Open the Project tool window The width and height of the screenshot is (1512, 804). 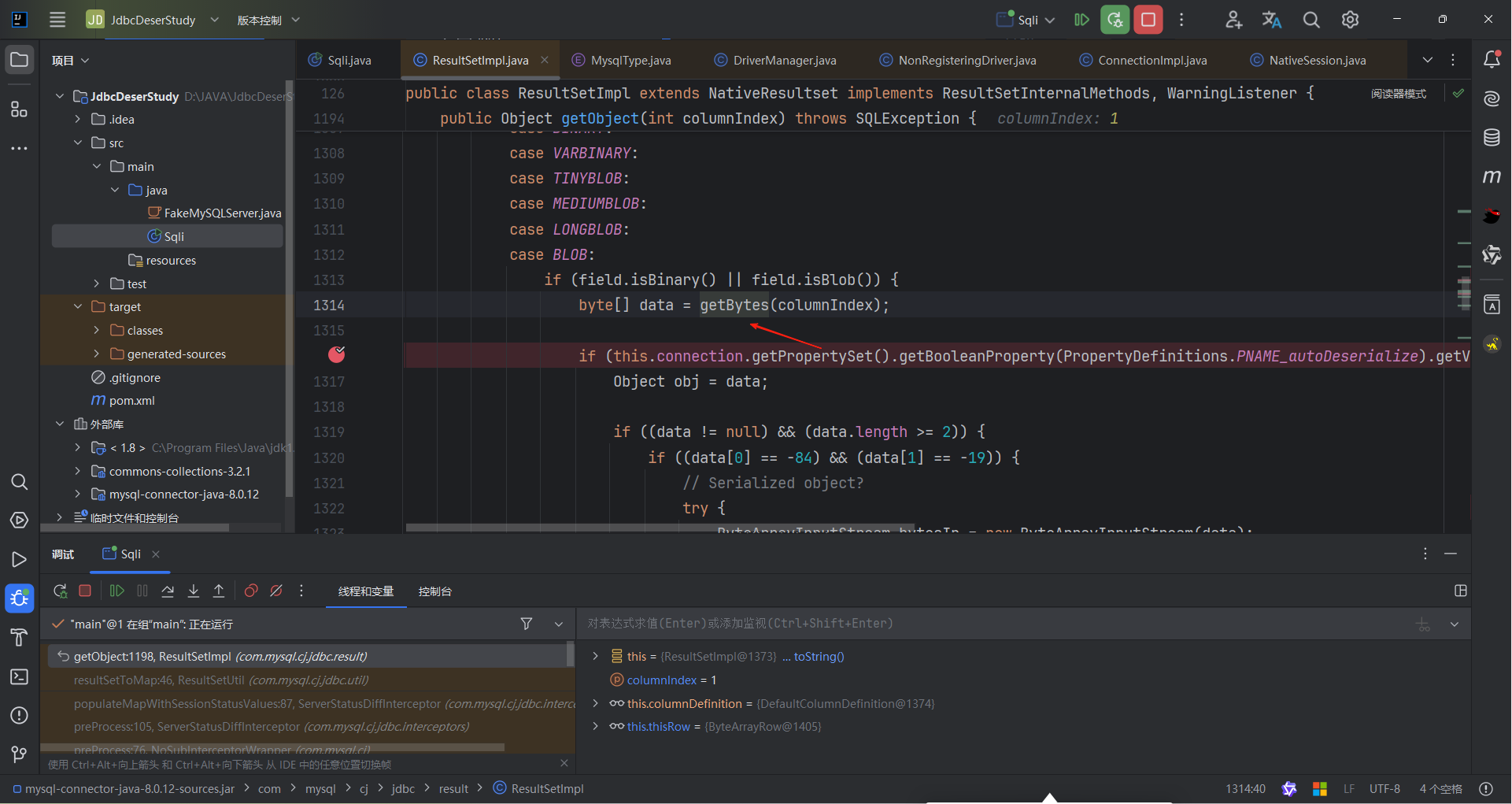point(20,60)
